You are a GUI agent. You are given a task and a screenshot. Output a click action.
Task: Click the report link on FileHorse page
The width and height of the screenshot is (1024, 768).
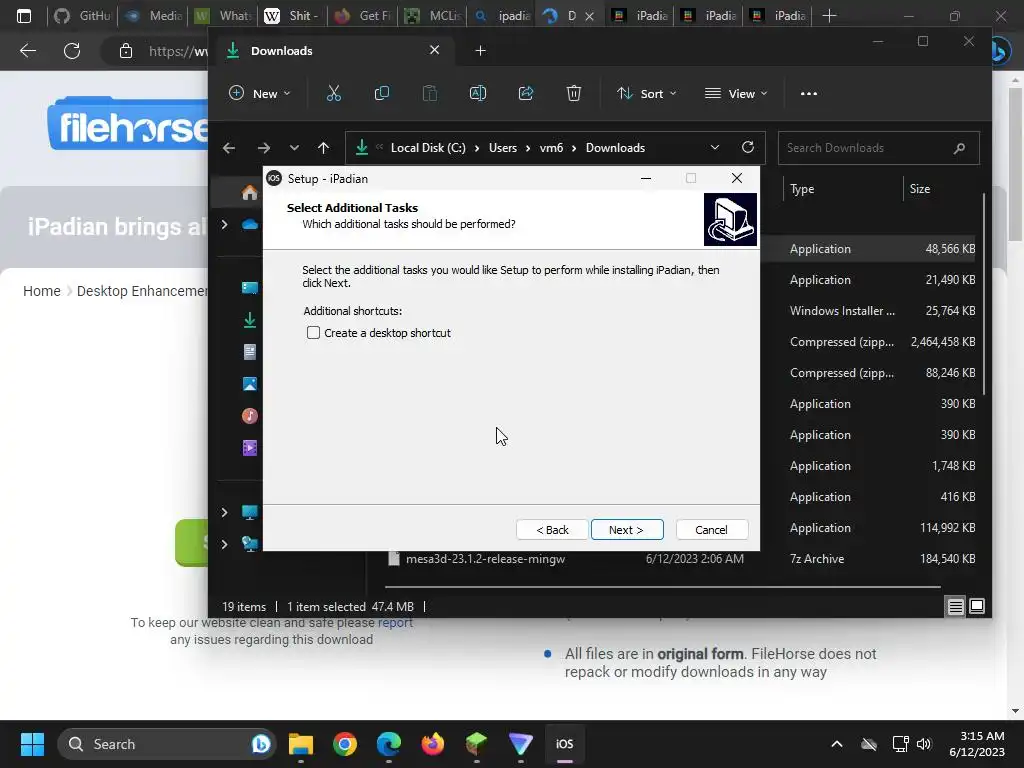click(x=395, y=622)
